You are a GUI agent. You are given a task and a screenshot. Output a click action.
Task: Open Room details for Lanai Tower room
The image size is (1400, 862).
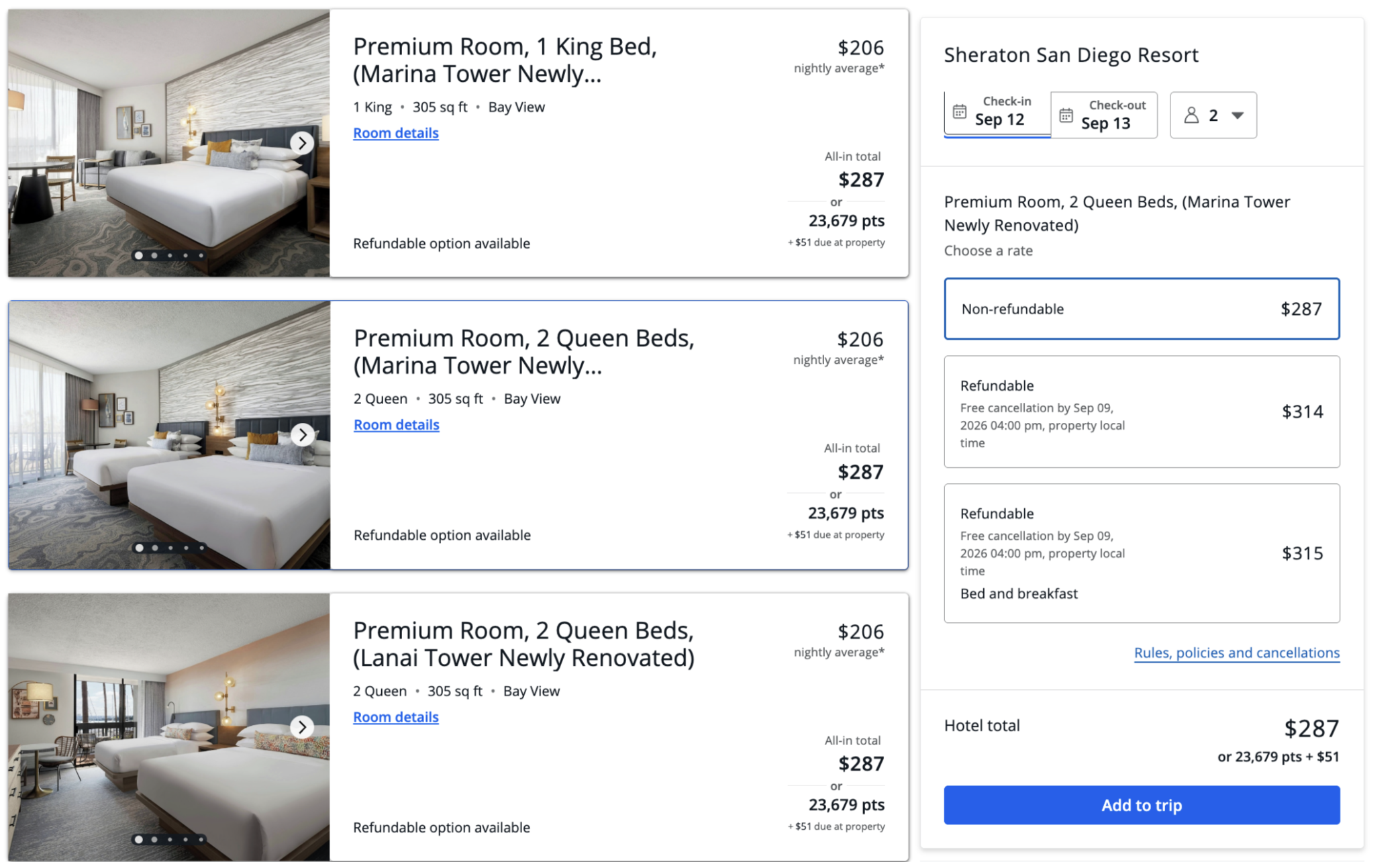(396, 717)
